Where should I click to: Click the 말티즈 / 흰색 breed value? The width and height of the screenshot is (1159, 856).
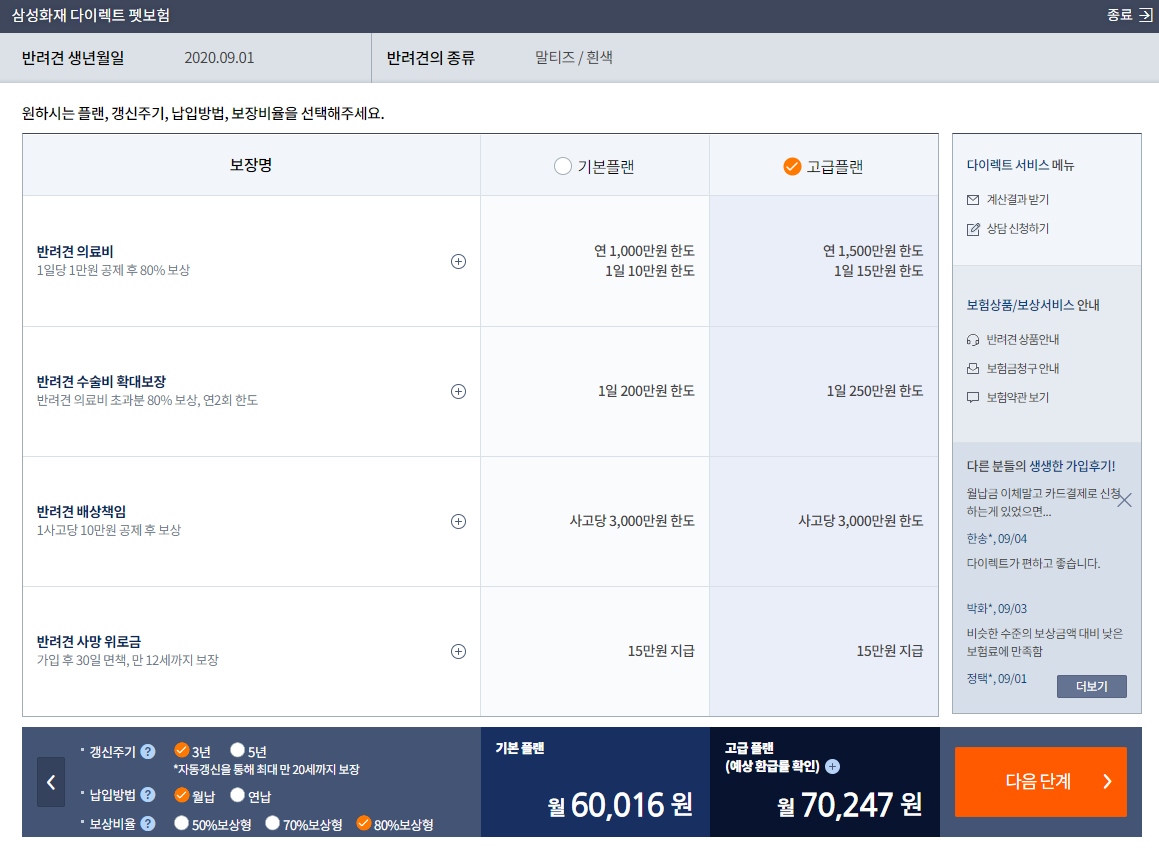click(x=574, y=58)
